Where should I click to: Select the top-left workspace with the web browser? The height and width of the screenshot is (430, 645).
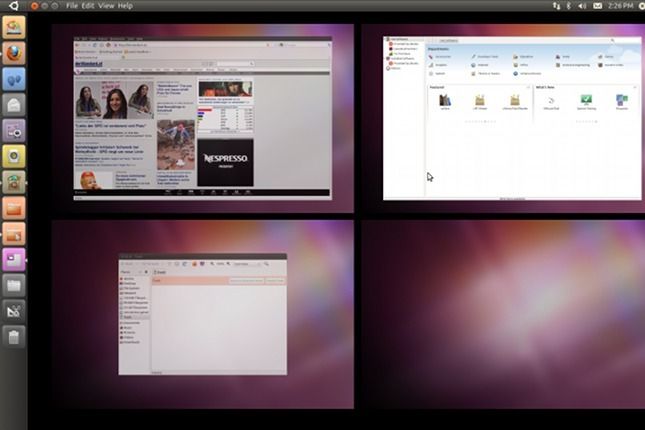tap(202, 117)
